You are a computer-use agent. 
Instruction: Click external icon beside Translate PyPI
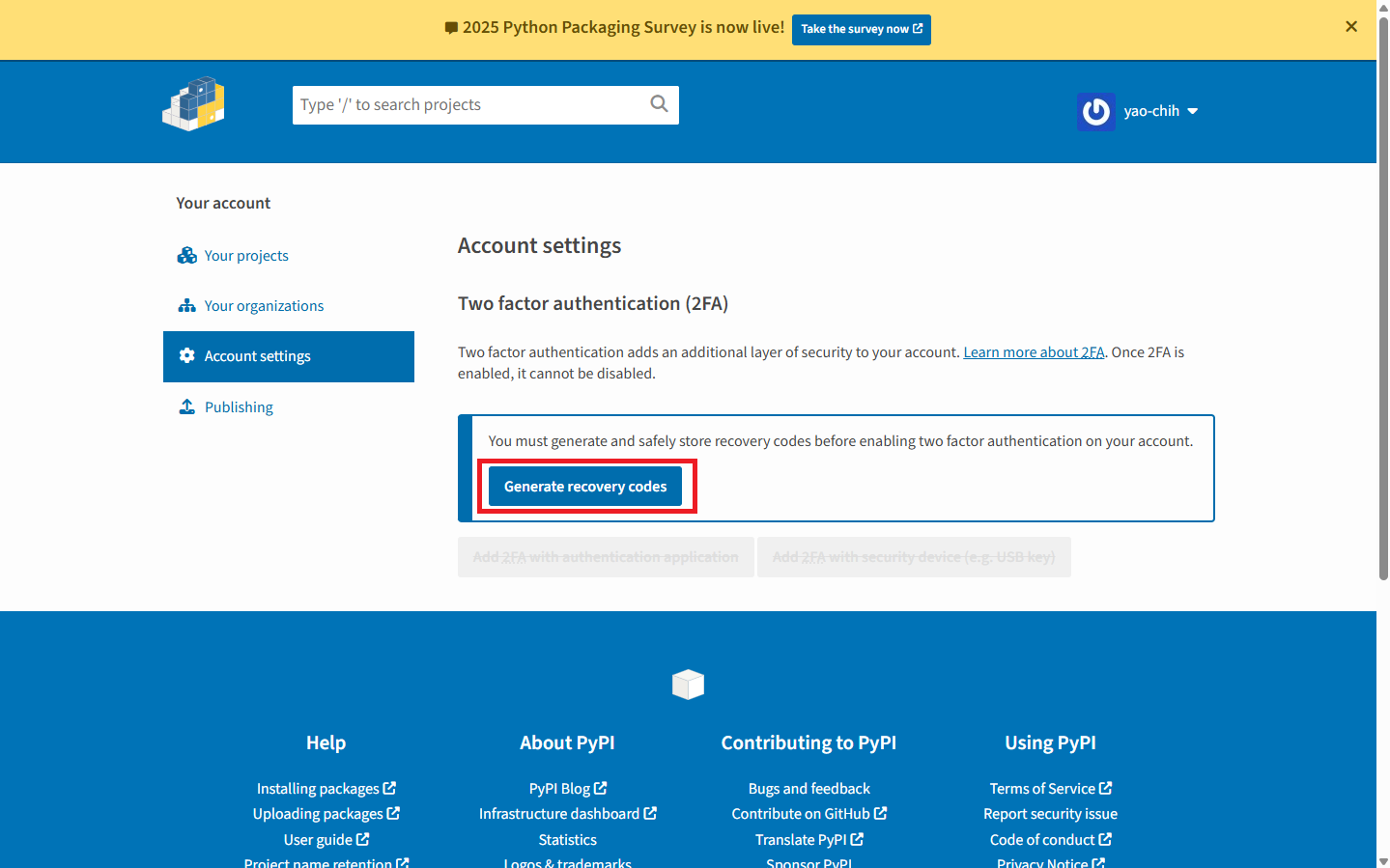pyautogui.click(x=857, y=839)
